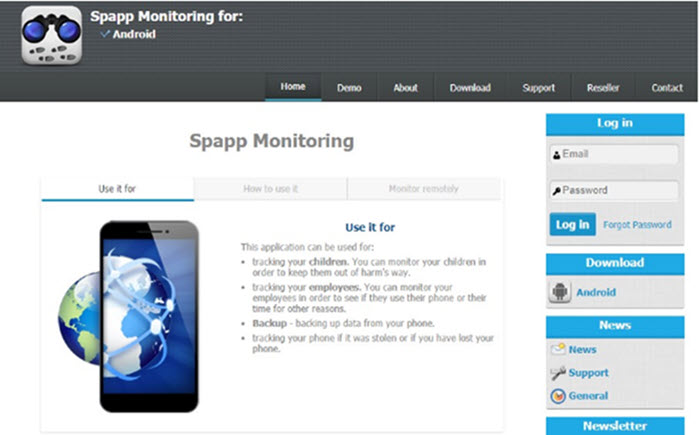The width and height of the screenshot is (700, 435).
Task: Open the Support category link in sidebar
Action: point(588,372)
